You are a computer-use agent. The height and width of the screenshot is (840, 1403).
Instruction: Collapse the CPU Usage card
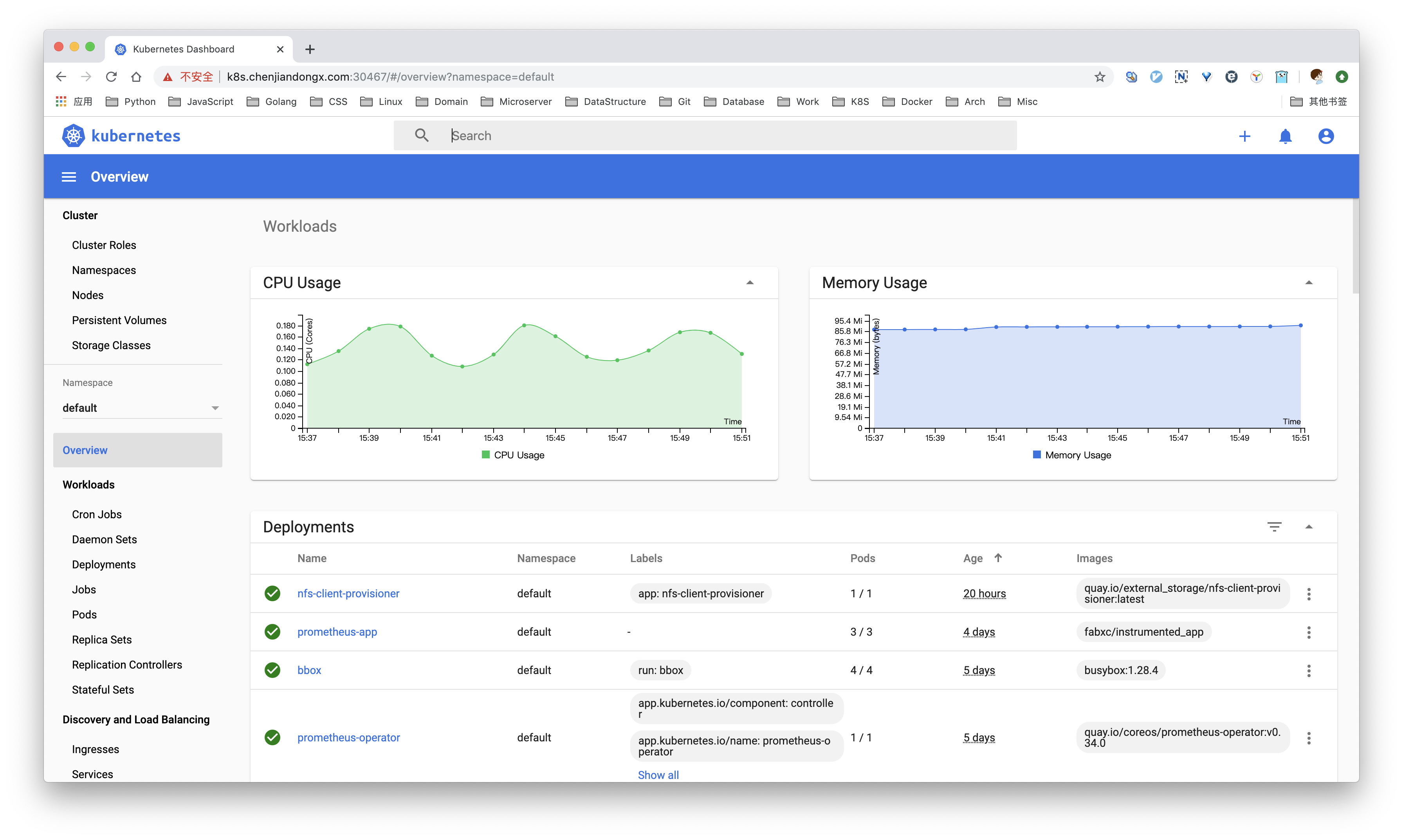(749, 283)
